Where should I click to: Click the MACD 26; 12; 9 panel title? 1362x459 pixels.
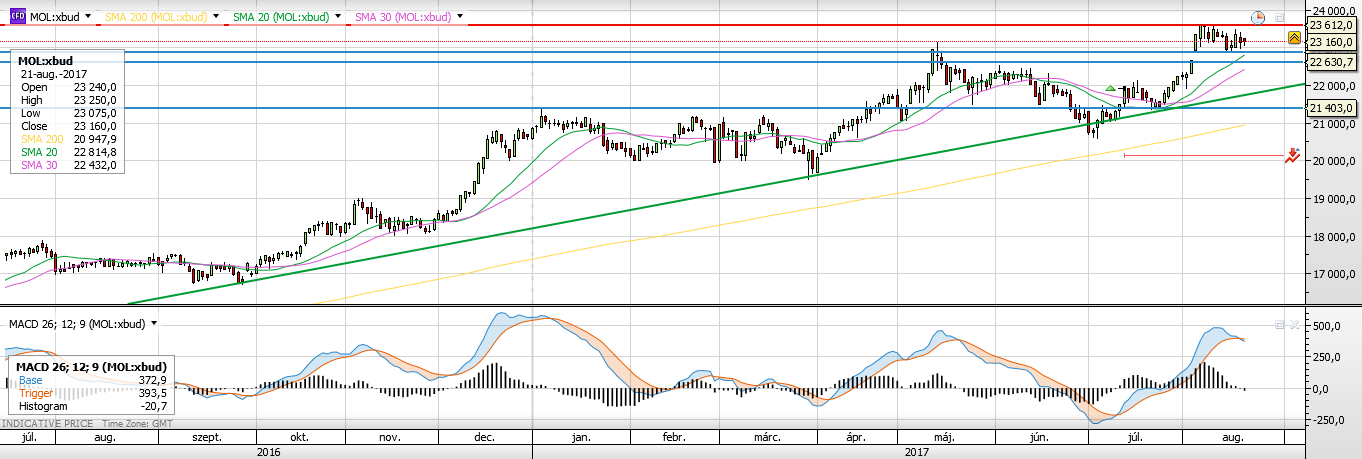77,324
